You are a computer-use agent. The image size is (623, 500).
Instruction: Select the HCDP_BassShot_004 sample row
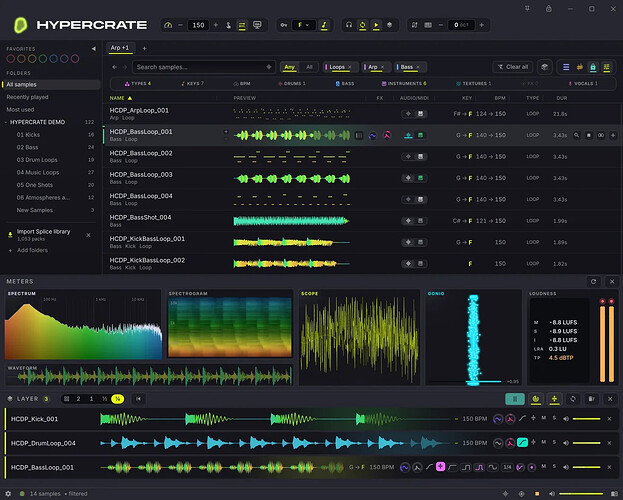(x=362, y=221)
